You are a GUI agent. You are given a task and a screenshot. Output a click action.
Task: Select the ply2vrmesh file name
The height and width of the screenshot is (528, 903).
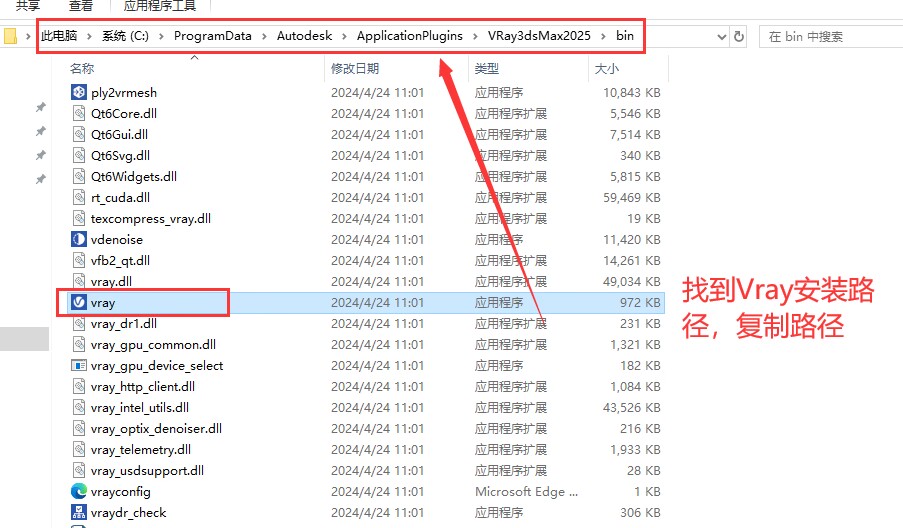click(124, 92)
